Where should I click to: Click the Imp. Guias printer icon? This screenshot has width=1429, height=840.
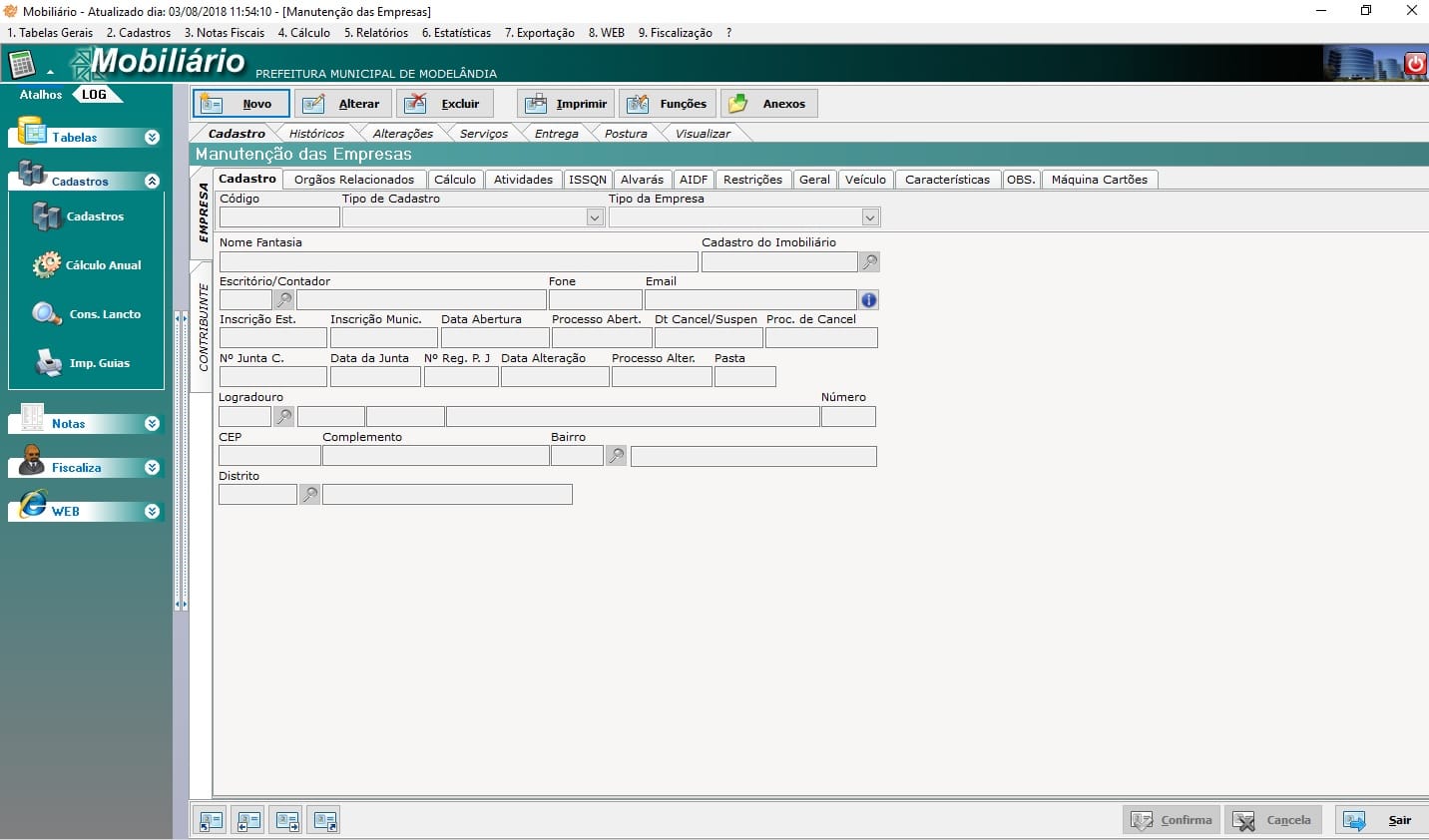[x=48, y=363]
